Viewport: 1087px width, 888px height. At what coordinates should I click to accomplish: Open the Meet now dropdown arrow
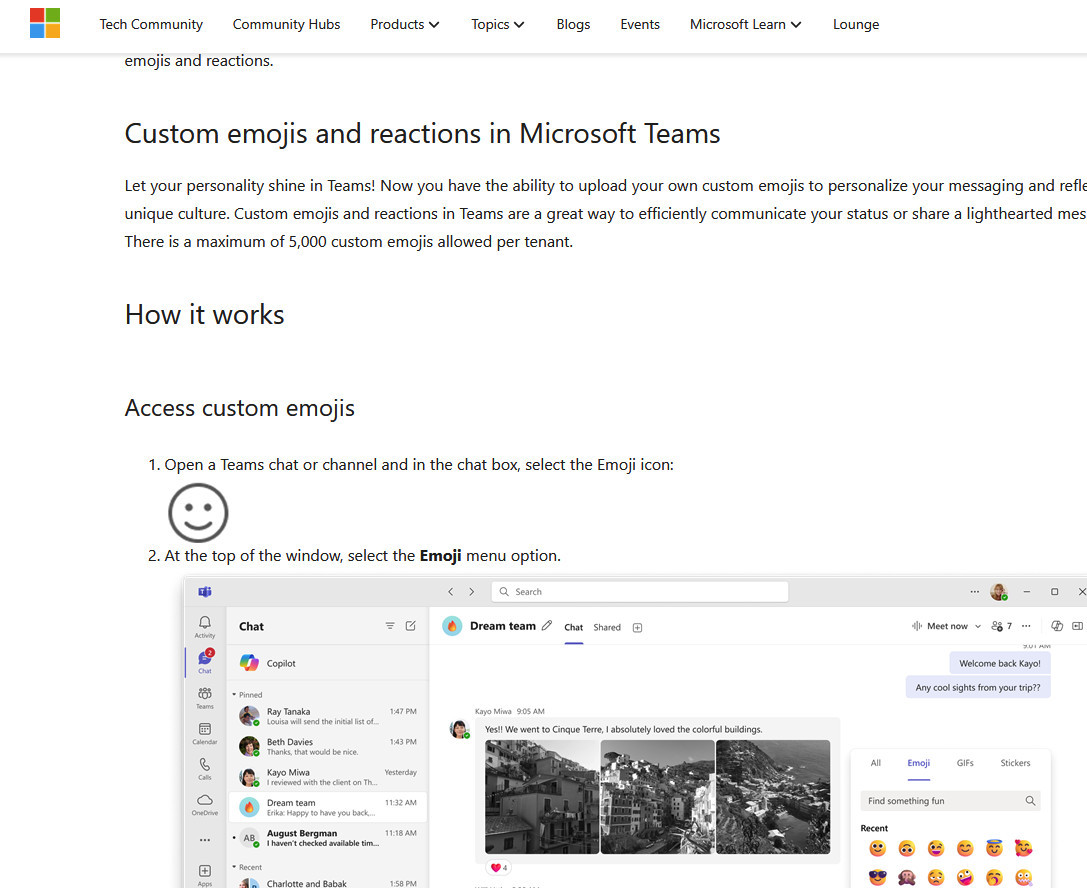pyautogui.click(x=978, y=627)
